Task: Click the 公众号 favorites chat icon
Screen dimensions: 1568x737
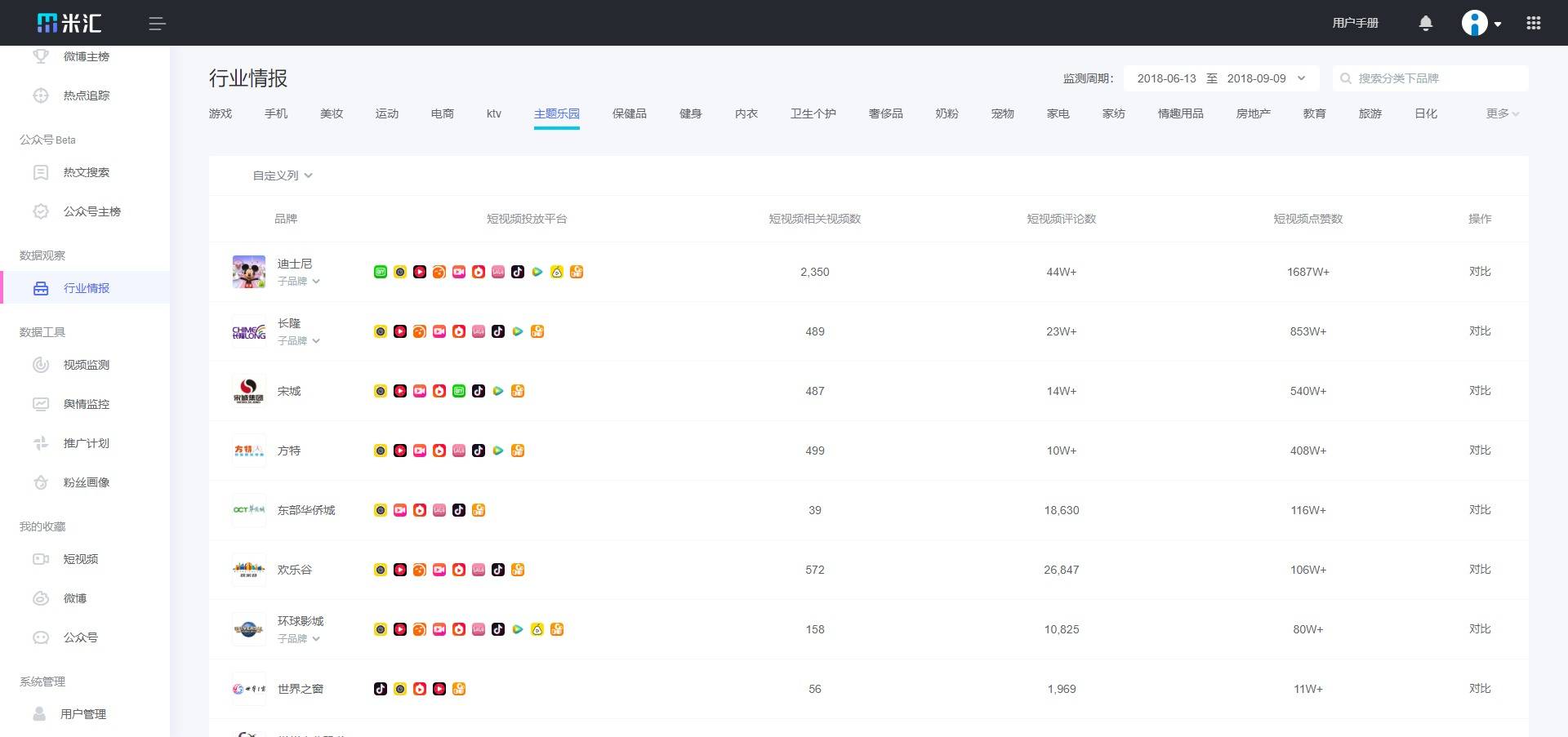Action: (41, 637)
